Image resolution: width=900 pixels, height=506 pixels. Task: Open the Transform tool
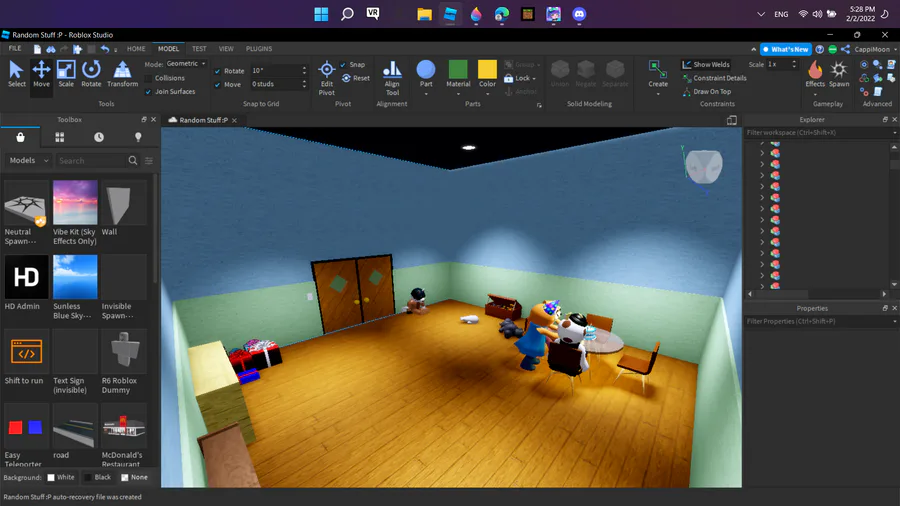click(x=122, y=73)
